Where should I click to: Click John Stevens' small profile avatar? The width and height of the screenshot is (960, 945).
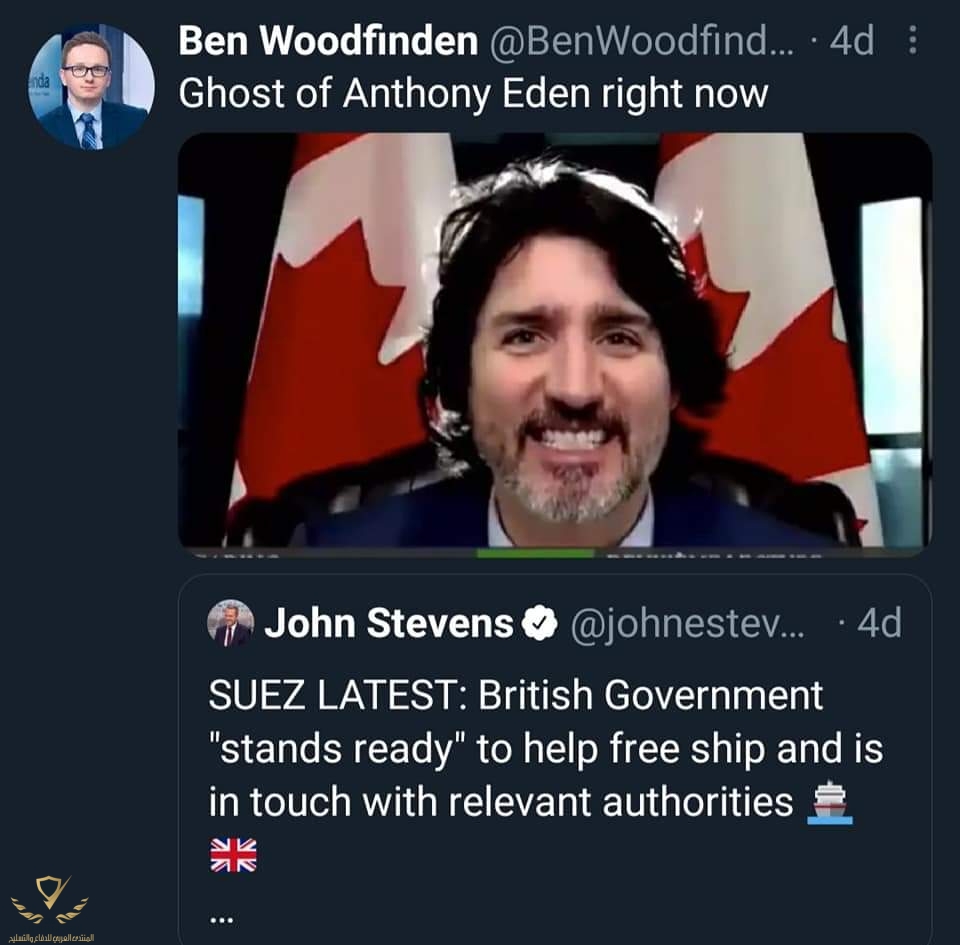click(231, 623)
